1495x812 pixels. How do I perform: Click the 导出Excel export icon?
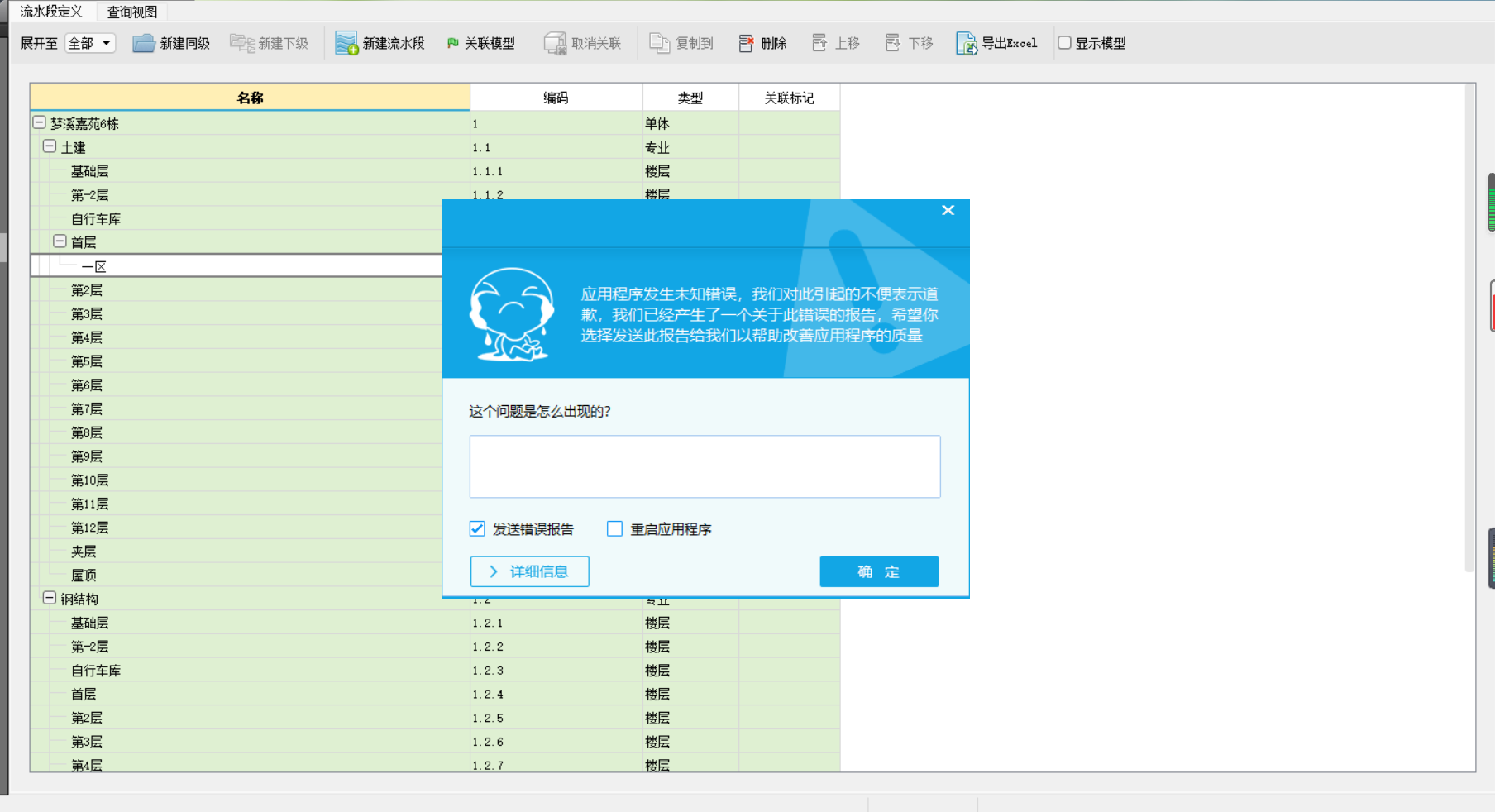click(966, 43)
